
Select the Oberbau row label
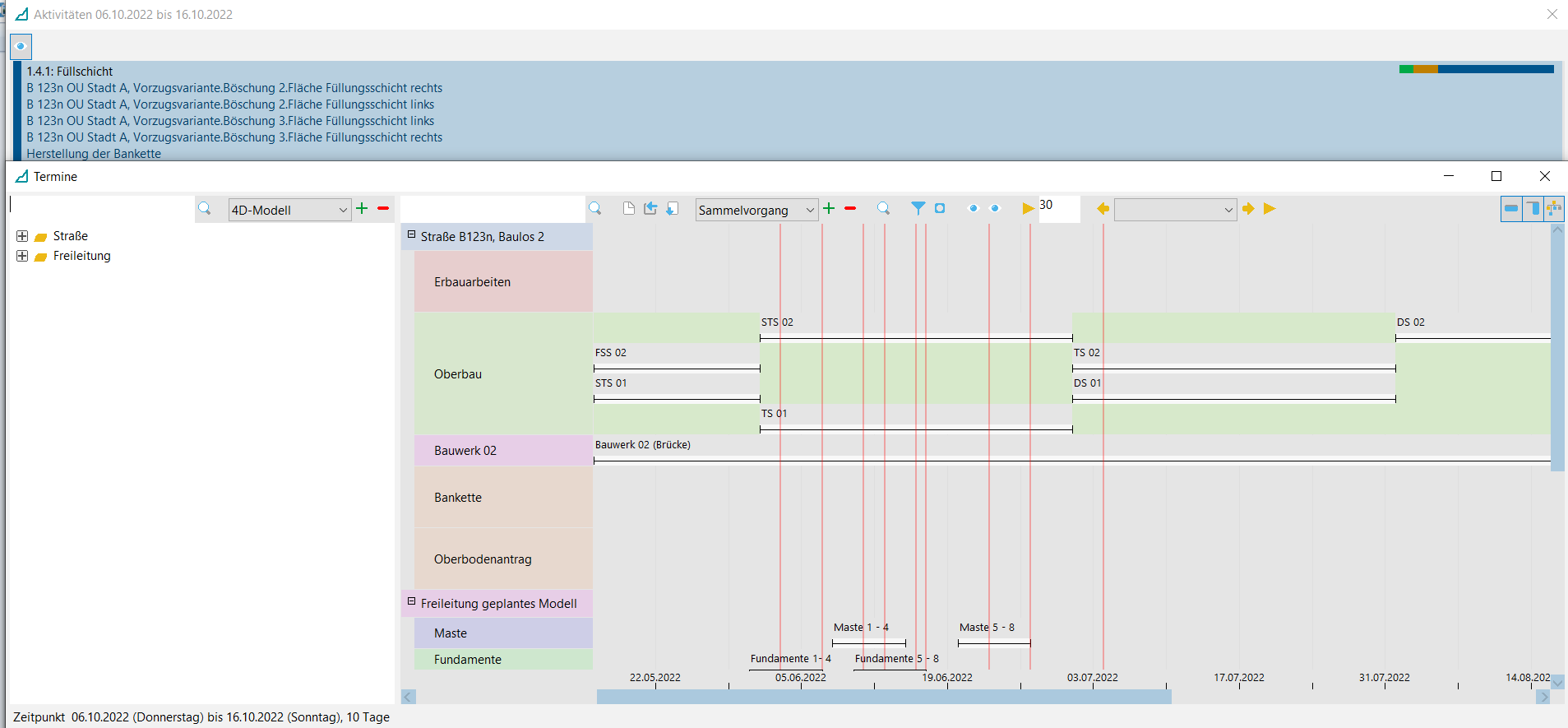tap(458, 374)
